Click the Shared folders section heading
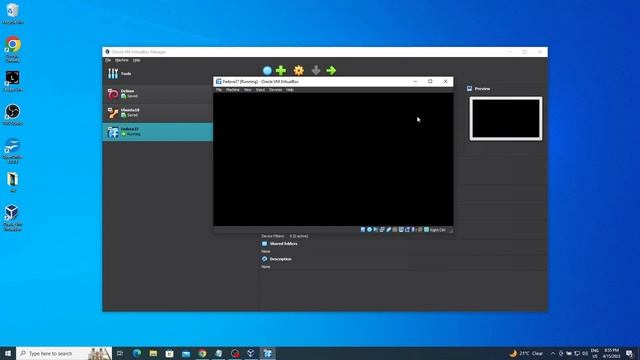Image resolution: width=640 pixels, height=360 pixels. click(283, 244)
